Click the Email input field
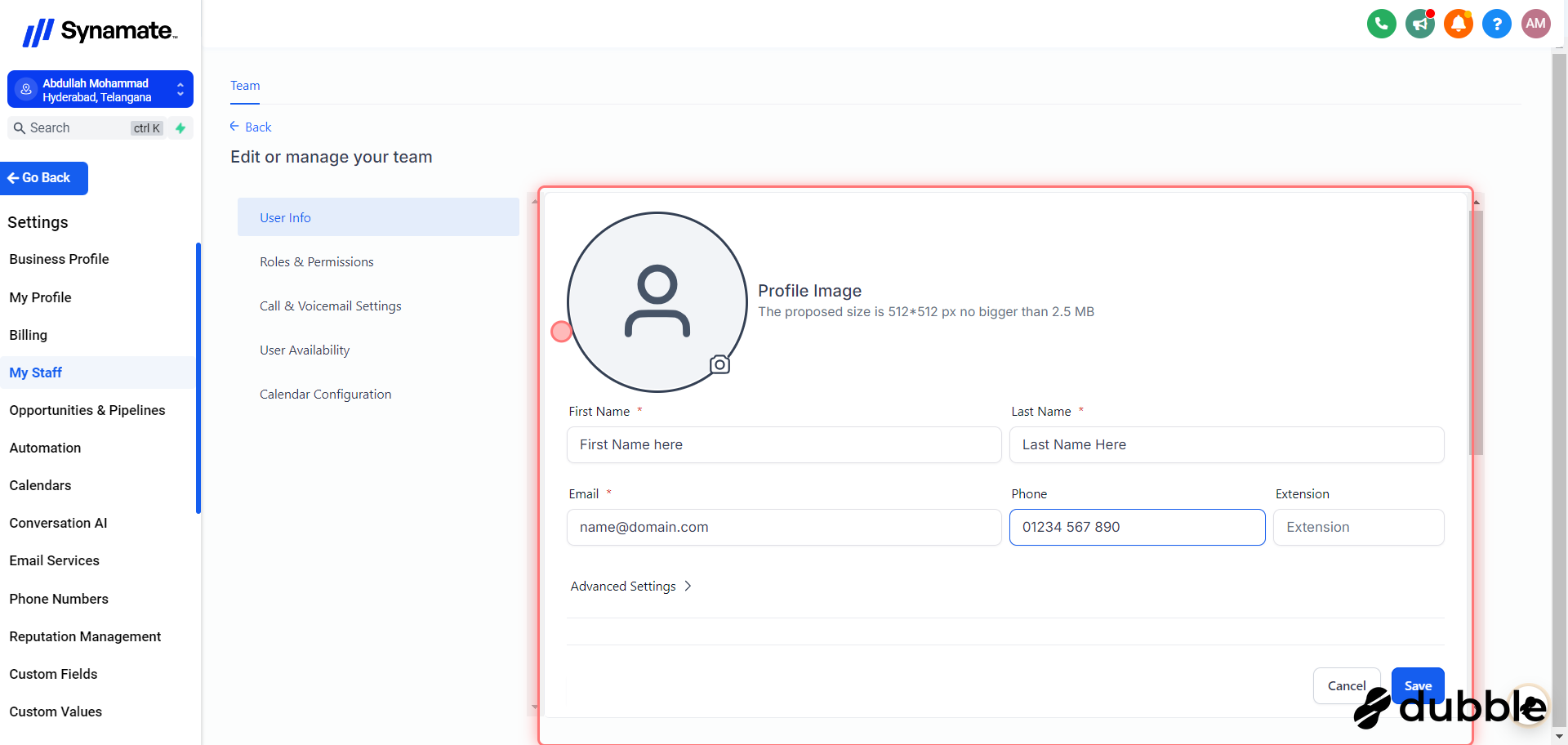The width and height of the screenshot is (1568, 745). pos(783,528)
